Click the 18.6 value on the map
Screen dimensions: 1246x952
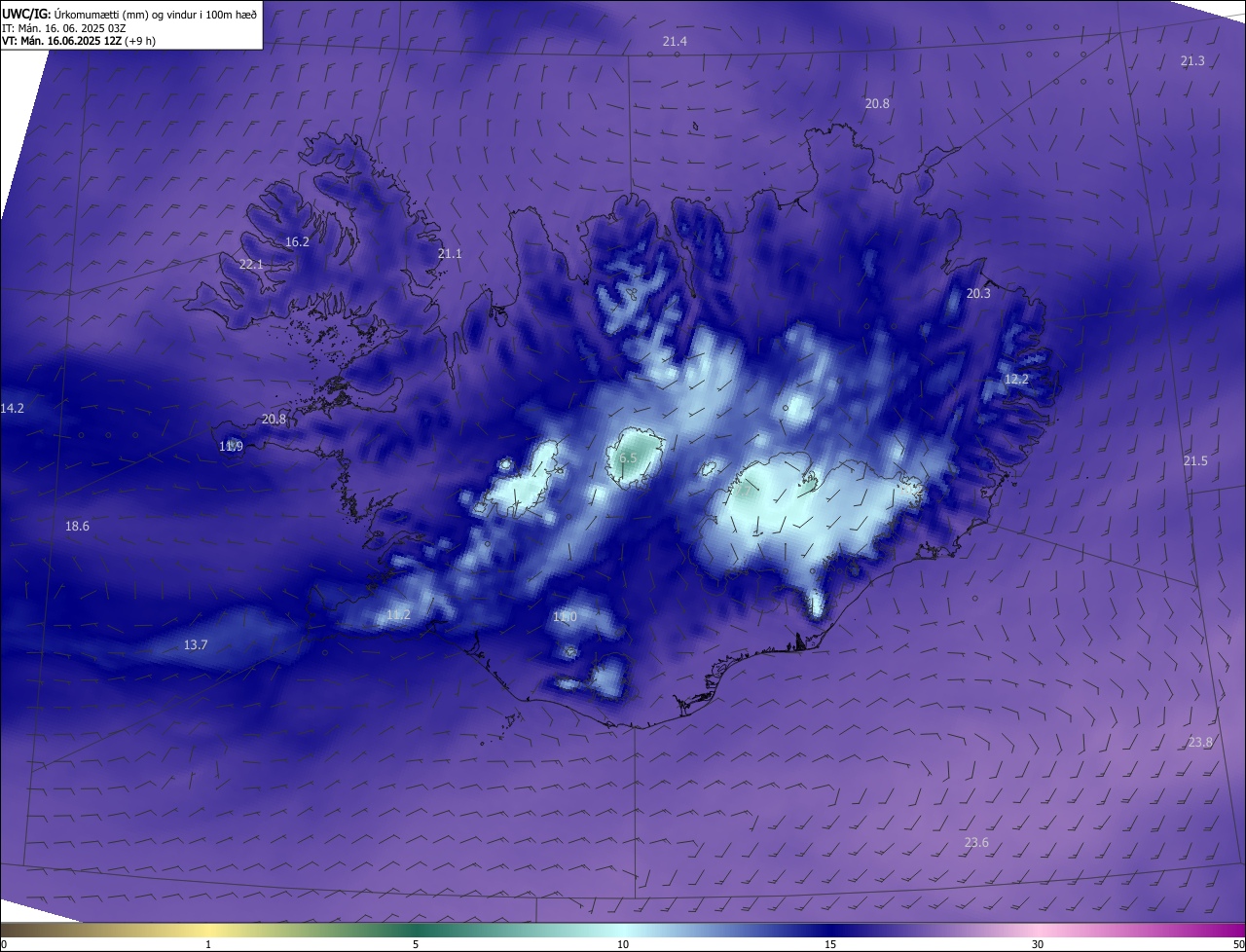77,526
